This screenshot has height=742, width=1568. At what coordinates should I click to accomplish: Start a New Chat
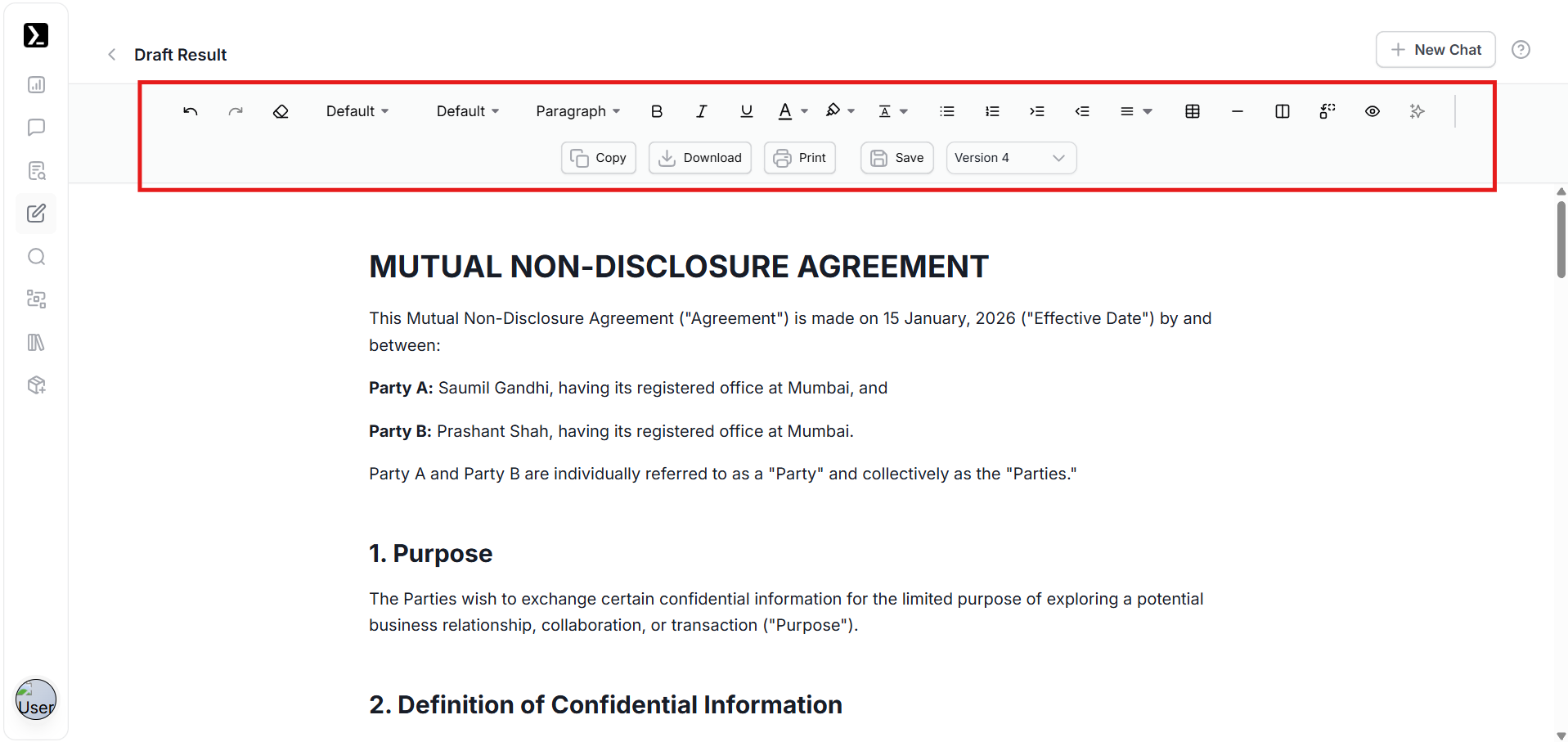[1435, 50]
